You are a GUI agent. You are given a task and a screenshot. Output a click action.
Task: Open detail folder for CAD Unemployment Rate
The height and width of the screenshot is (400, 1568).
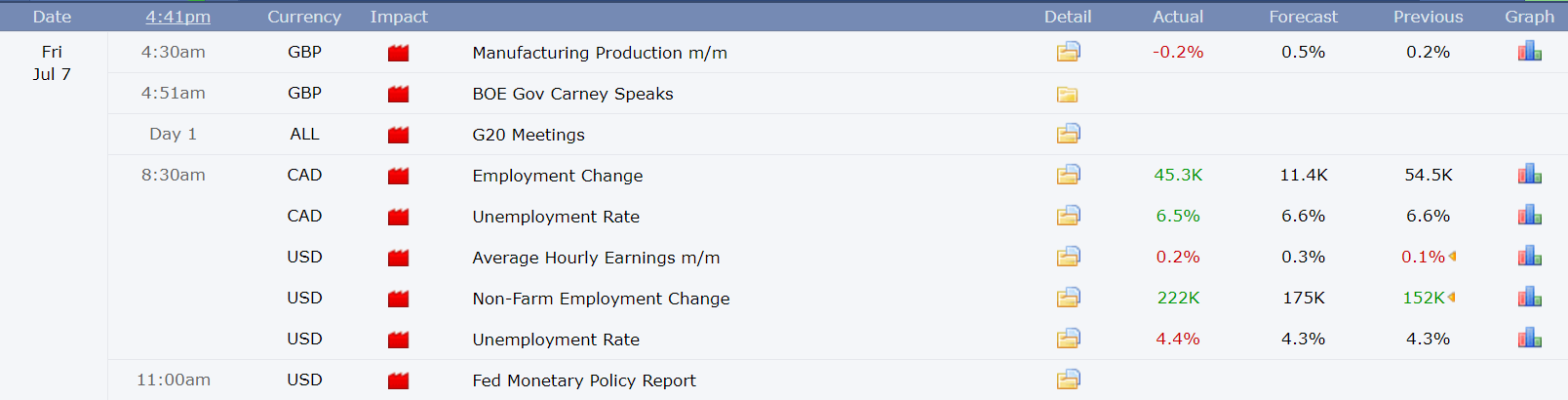tap(1068, 216)
